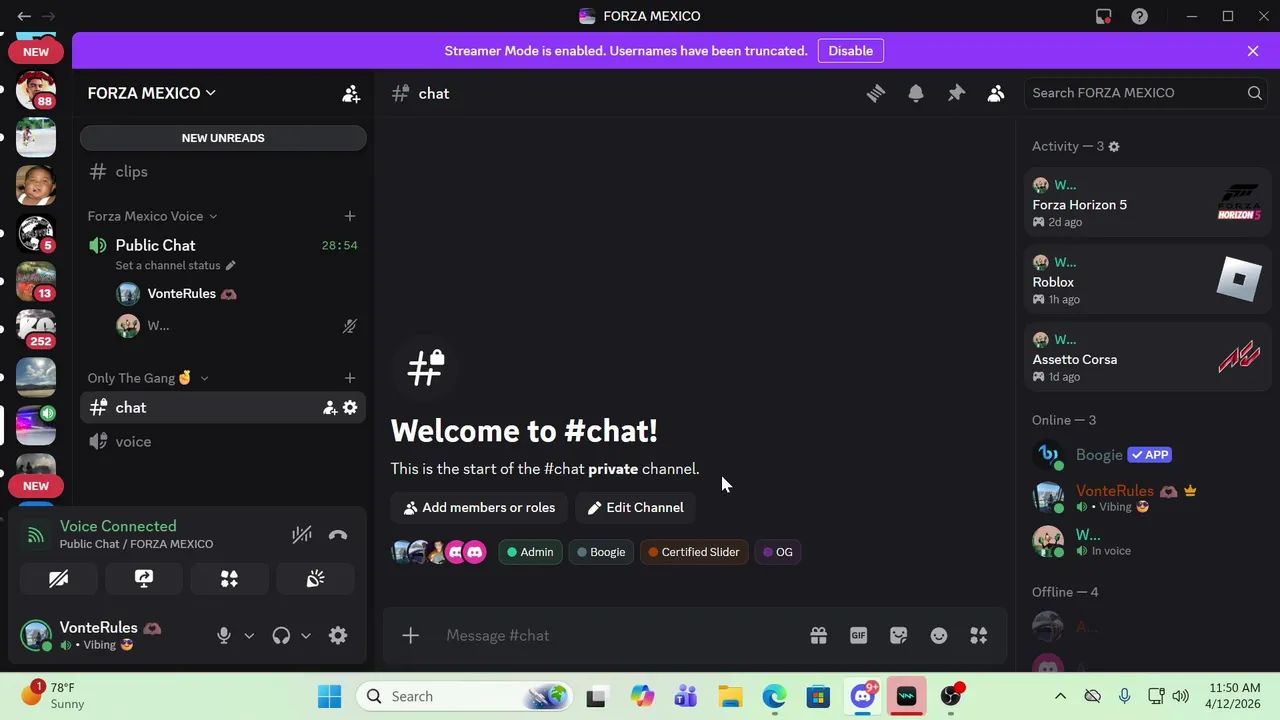Go back with title bar arrow
Image resolution: width=1280 pixels, height=720 pixels.
click(x=24, y=16)
